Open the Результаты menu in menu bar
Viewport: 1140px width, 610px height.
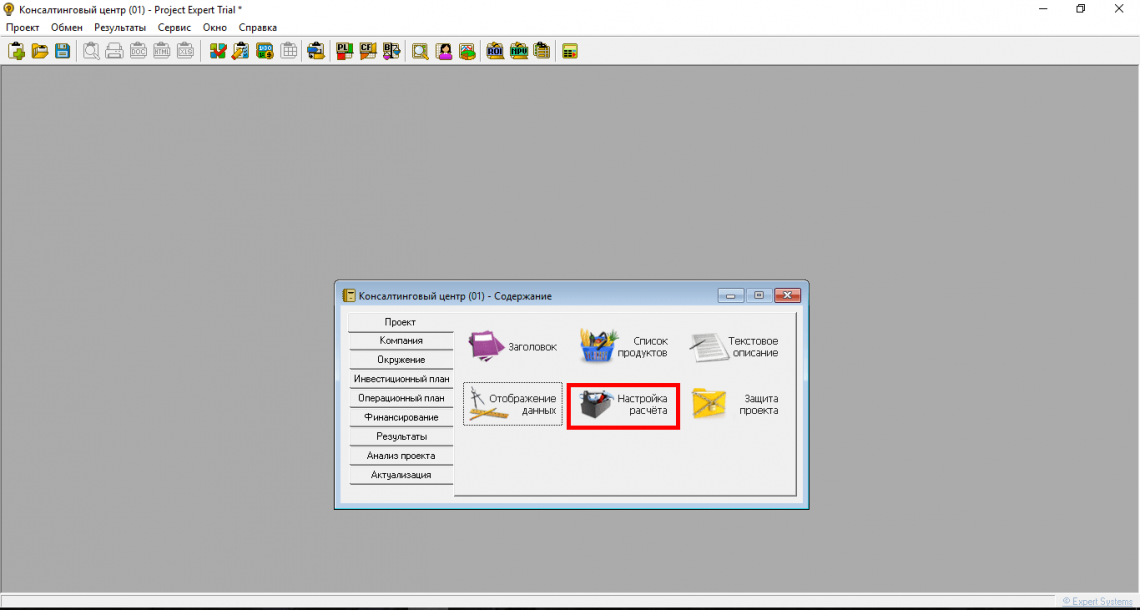click(119, 27)
